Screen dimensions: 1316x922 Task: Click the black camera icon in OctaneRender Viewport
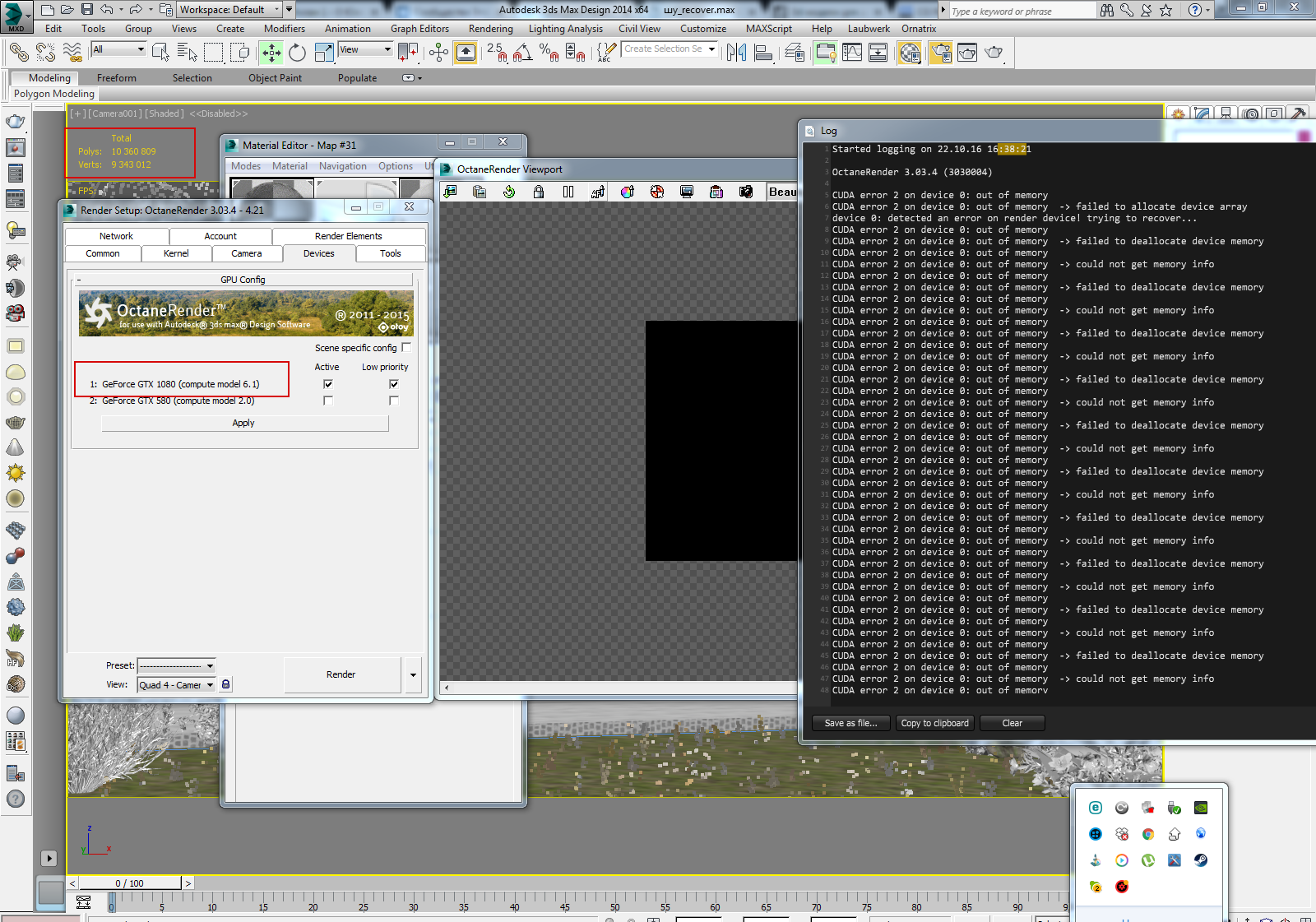[x=746, y=192]
